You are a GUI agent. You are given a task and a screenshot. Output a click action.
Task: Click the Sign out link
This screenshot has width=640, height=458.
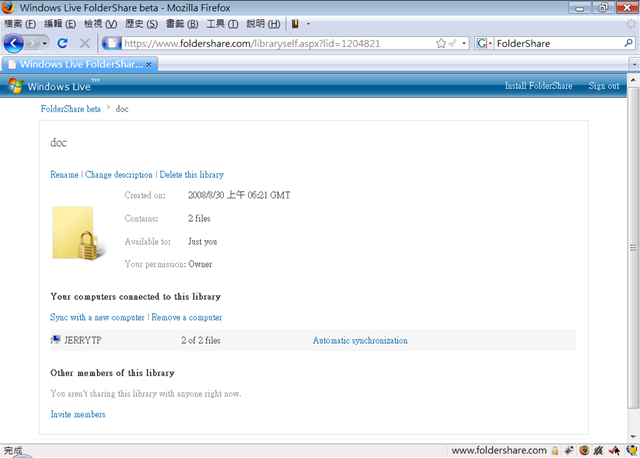(x=604, y=86)
